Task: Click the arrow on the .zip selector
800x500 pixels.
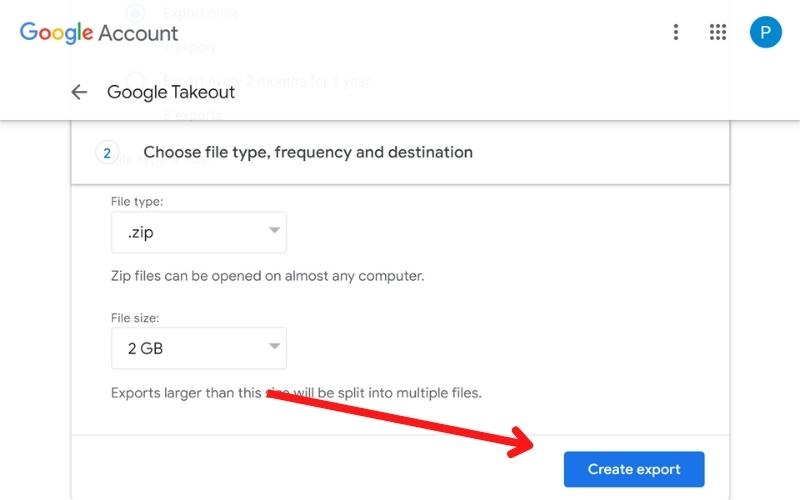Action: tap(274, 232)
